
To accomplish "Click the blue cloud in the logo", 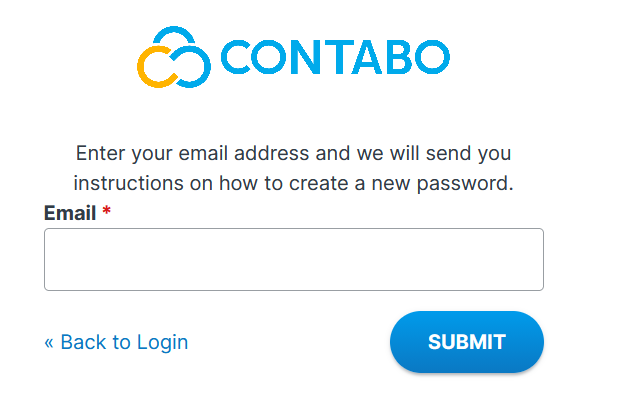I will [186, 52].
